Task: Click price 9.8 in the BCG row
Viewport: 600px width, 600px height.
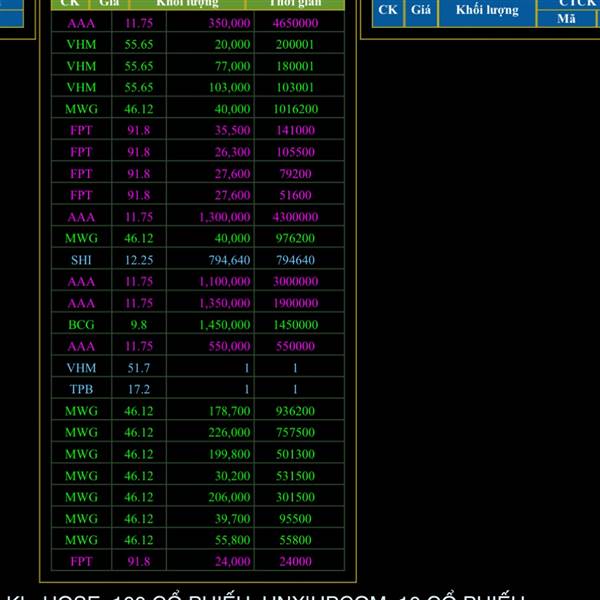Action: click(x=139, y=325)
